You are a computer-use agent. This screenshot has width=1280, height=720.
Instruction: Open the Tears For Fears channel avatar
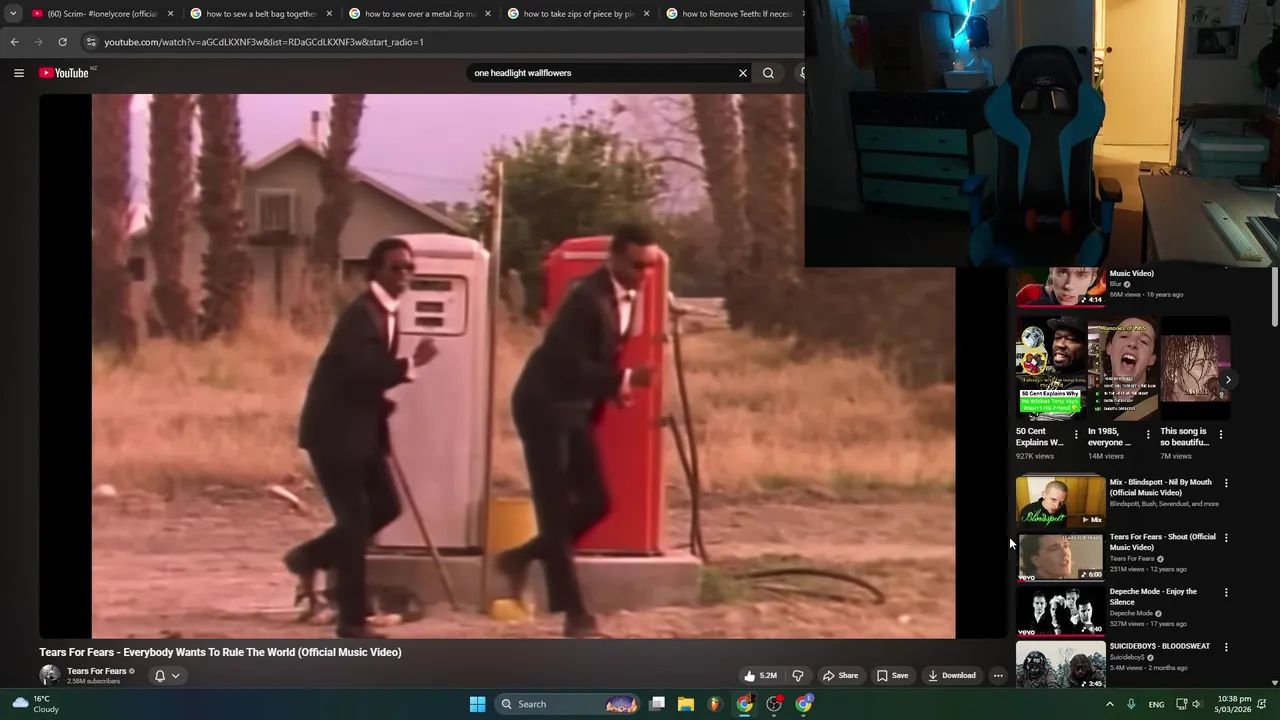(50, 675)
